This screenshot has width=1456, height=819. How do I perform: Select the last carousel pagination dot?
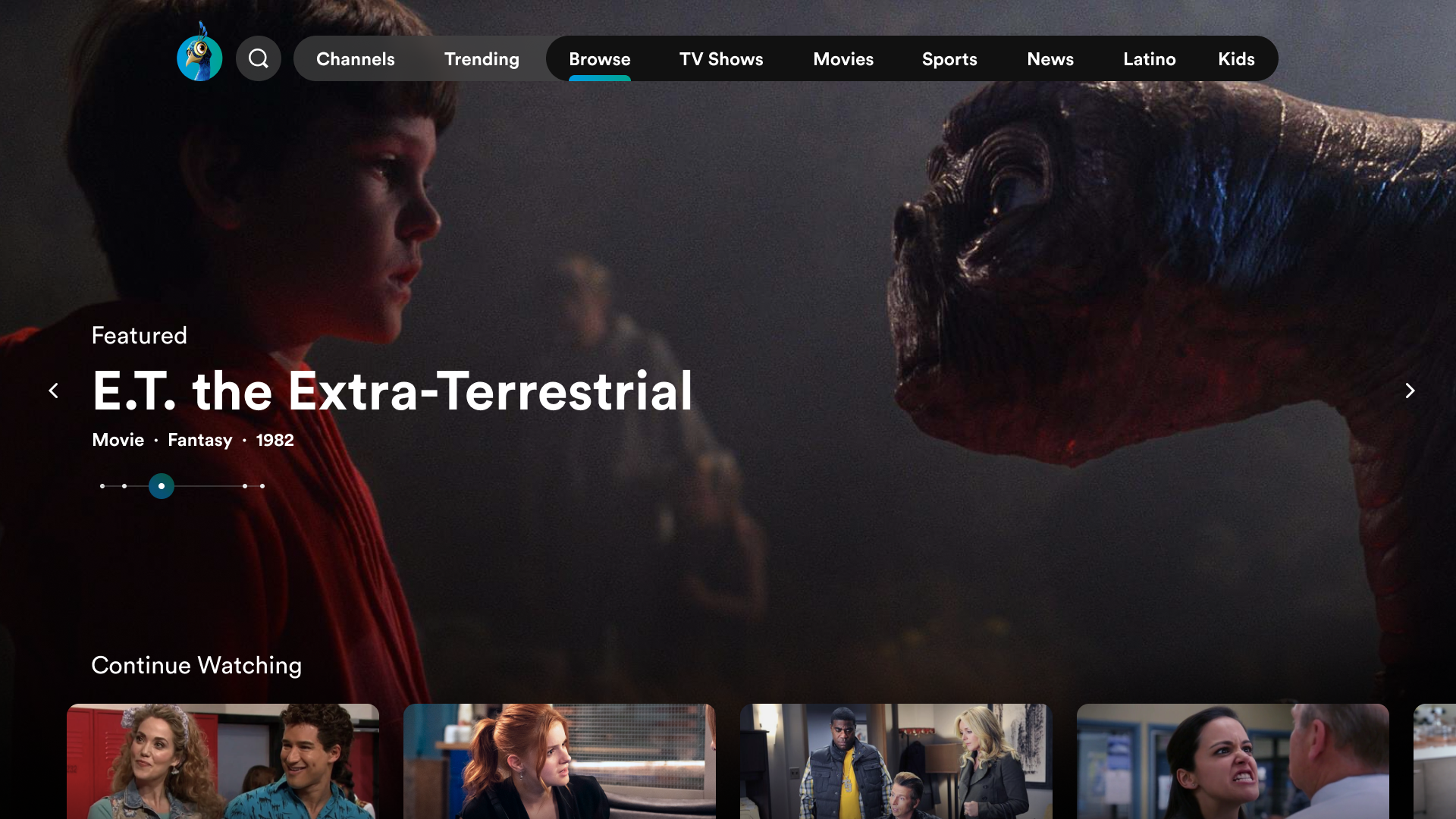(x=262, y=486)
